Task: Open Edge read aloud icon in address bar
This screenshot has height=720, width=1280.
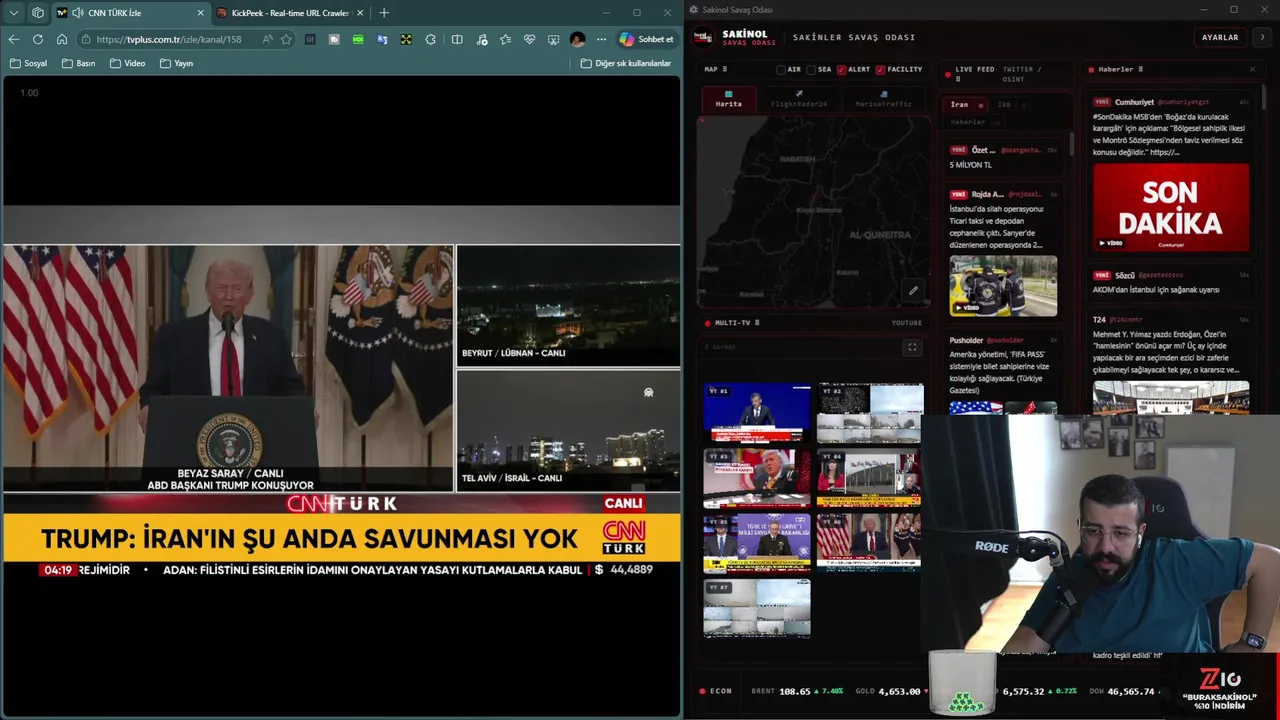Action: click(x=267, y=39)
